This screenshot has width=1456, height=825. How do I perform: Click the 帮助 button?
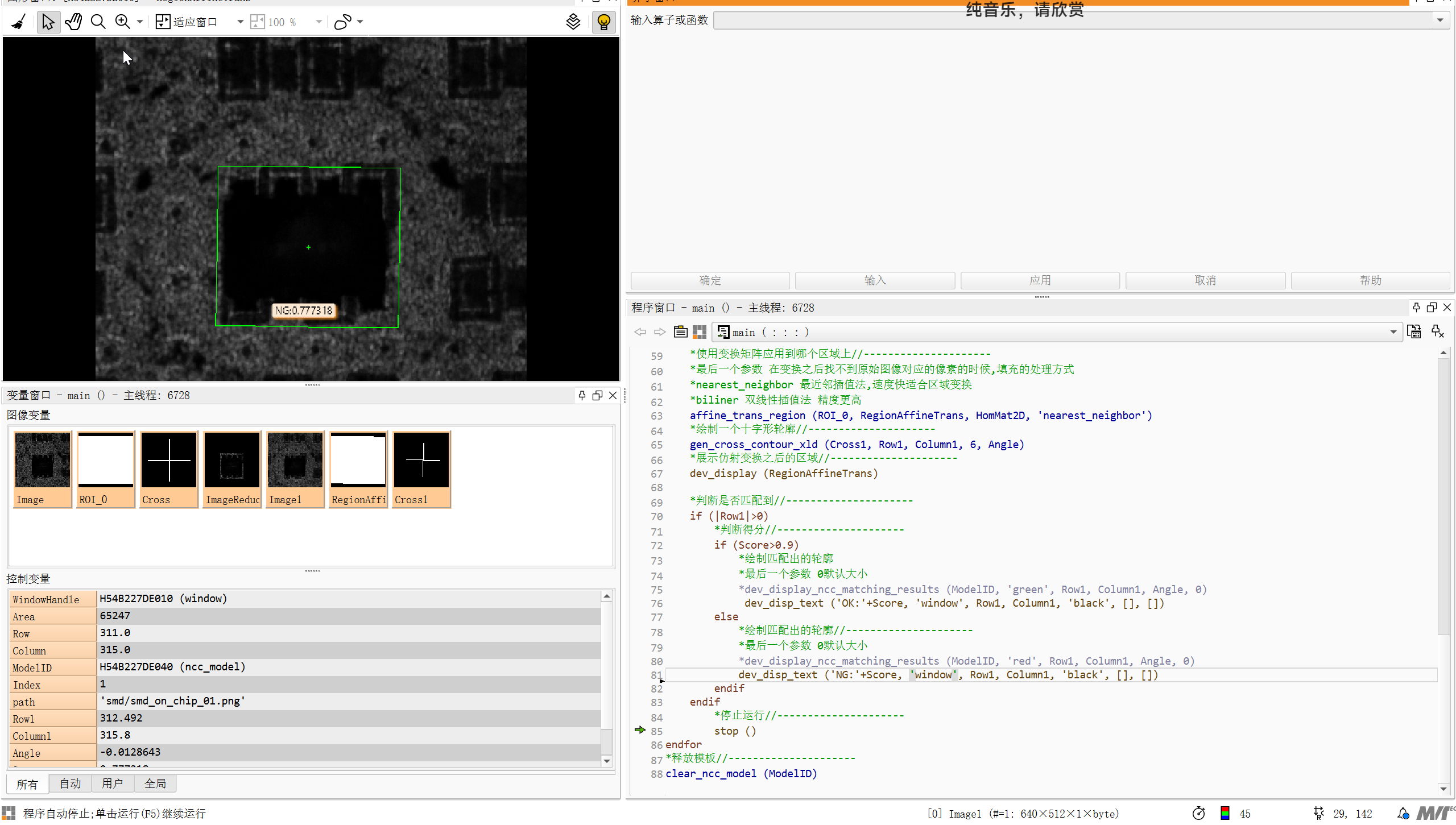1370,280
